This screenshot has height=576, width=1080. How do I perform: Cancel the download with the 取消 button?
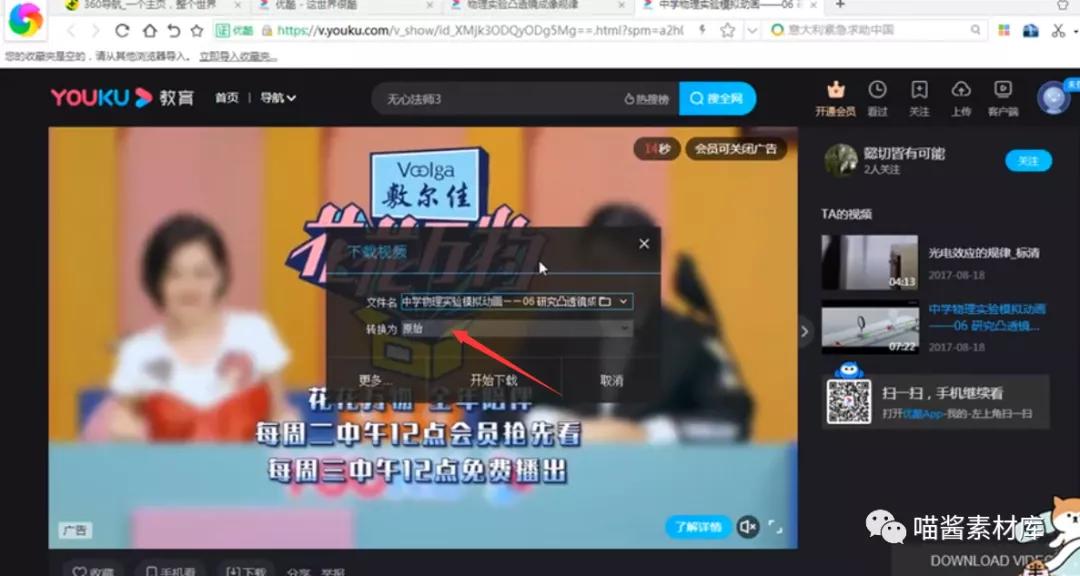coord(611,379)
